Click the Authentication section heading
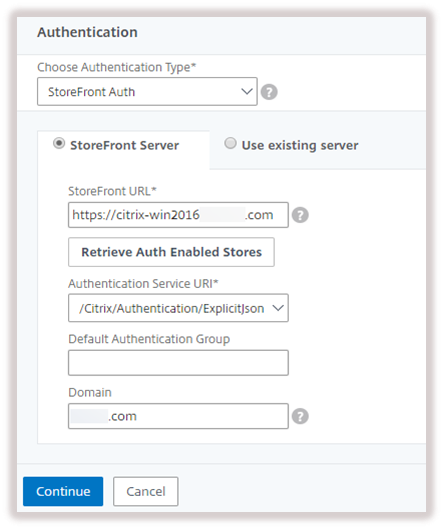This screenshot has height=529, width=443. pos(87,32)
